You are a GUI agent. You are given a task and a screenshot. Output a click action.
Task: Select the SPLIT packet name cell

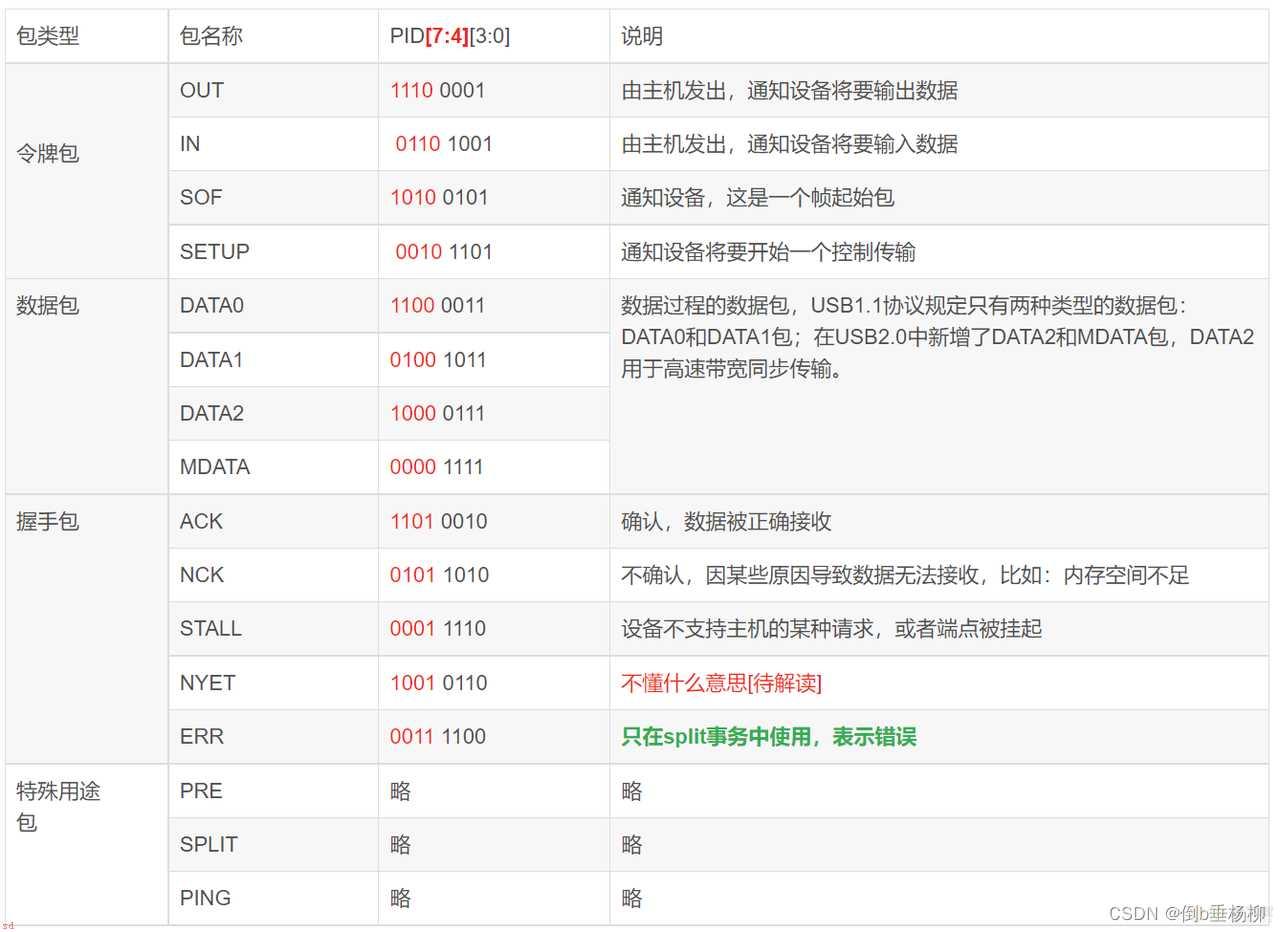pyautogui.click(x=274, y=845)
